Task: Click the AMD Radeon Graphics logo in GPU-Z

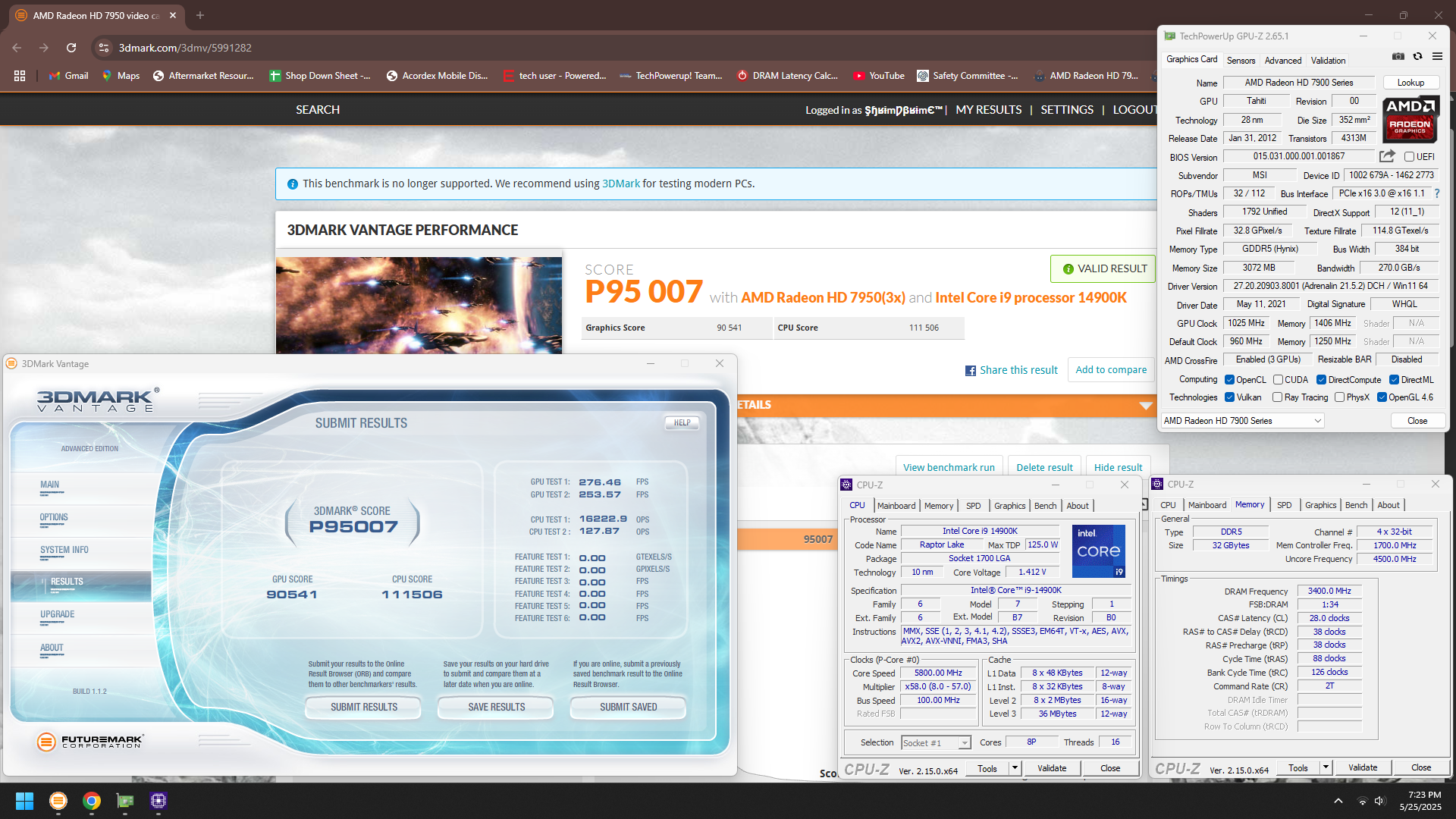Action: (1410, 119)
